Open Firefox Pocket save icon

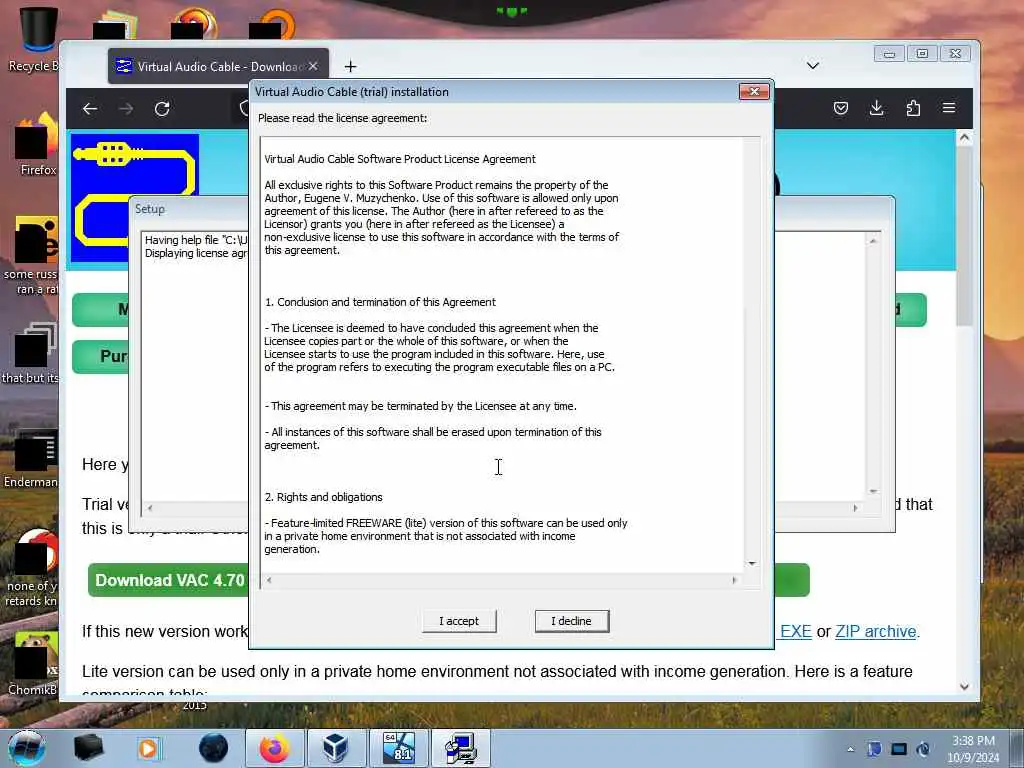(840, 108)
